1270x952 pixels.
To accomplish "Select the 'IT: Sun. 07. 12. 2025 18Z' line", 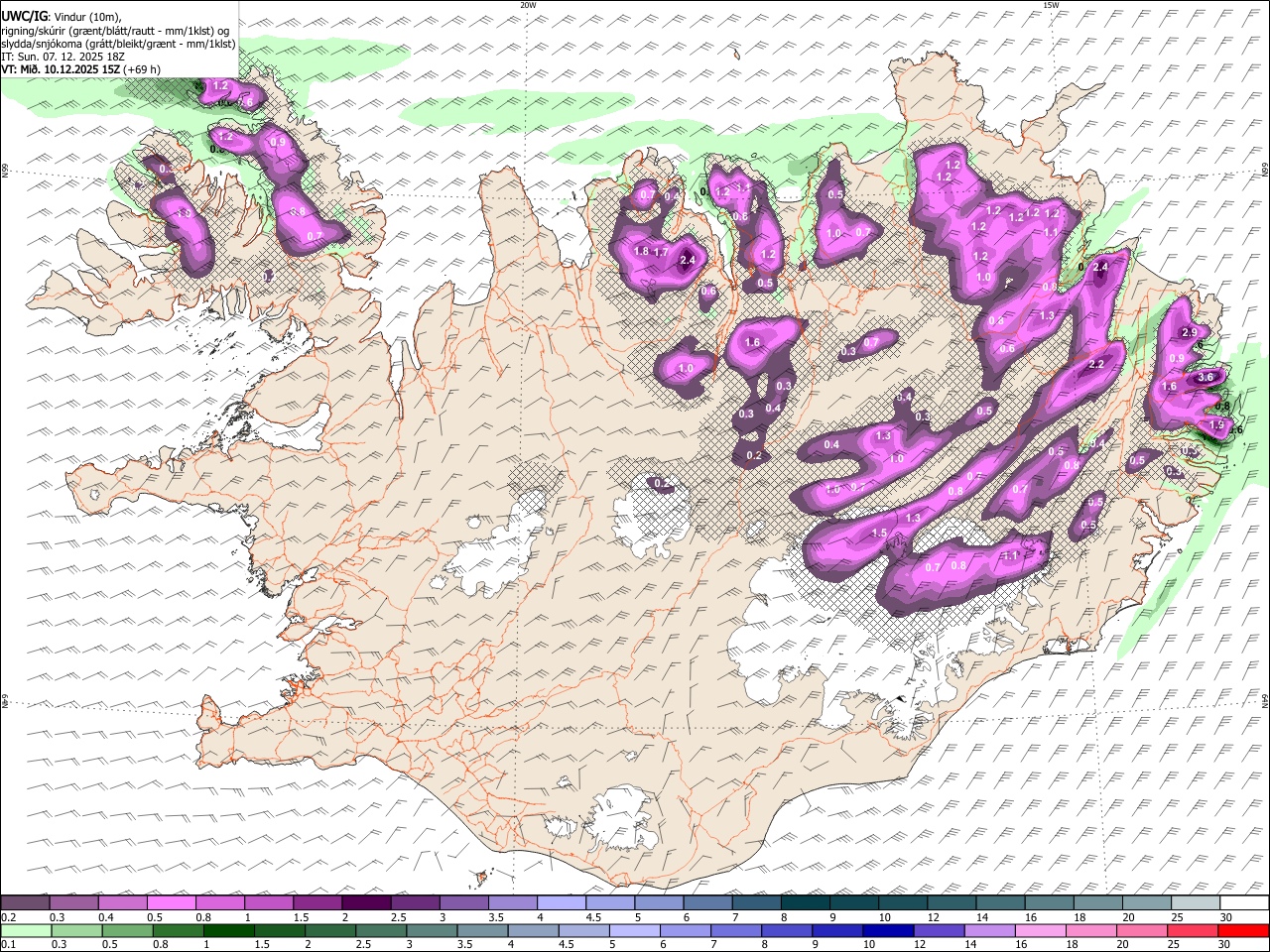I will [63, 57].
